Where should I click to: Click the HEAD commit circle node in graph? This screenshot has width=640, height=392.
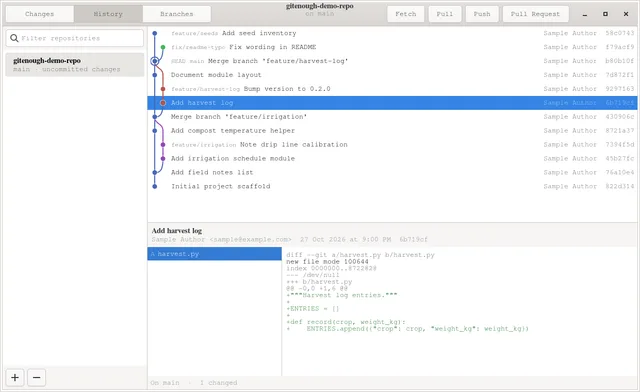click(155, 61)
